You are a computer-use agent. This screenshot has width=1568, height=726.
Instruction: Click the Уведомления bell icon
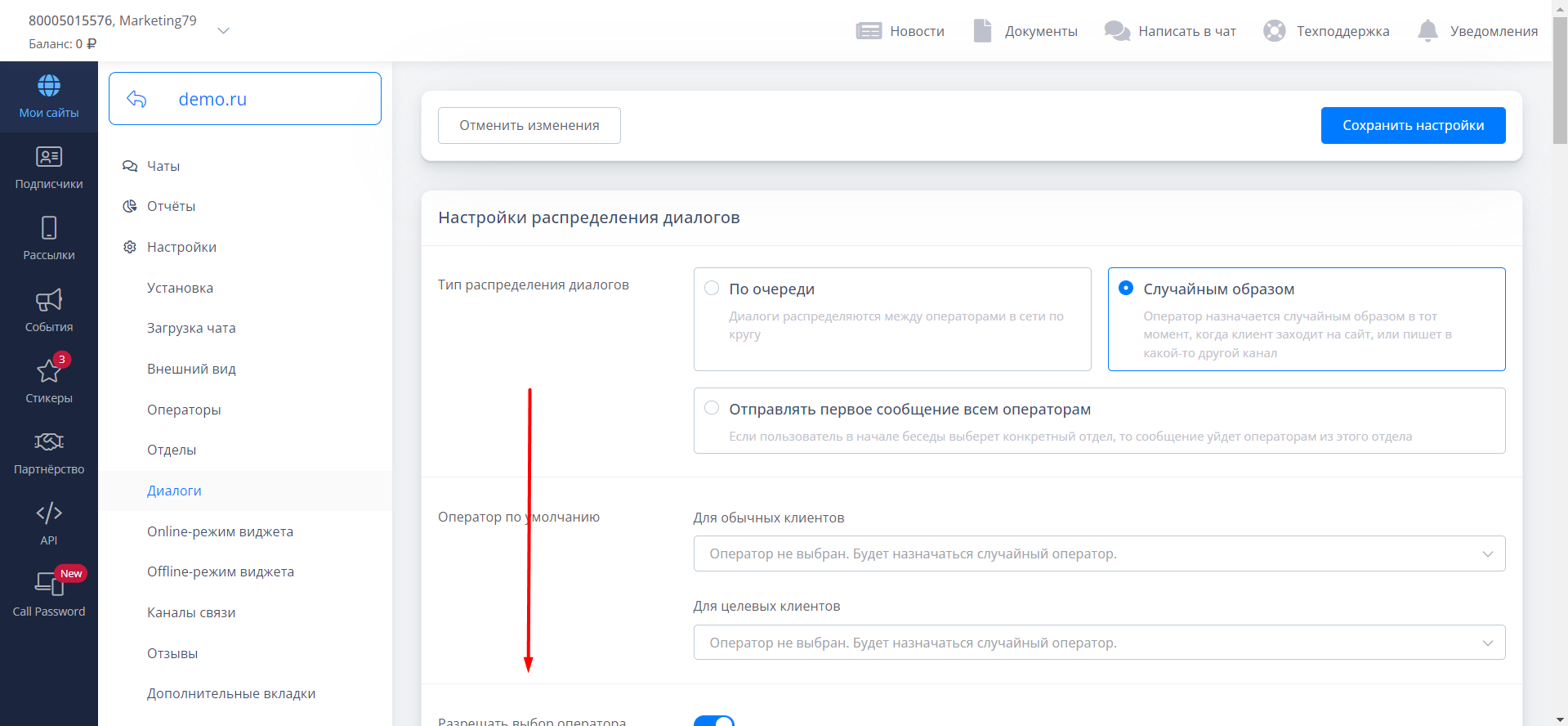1427,31
